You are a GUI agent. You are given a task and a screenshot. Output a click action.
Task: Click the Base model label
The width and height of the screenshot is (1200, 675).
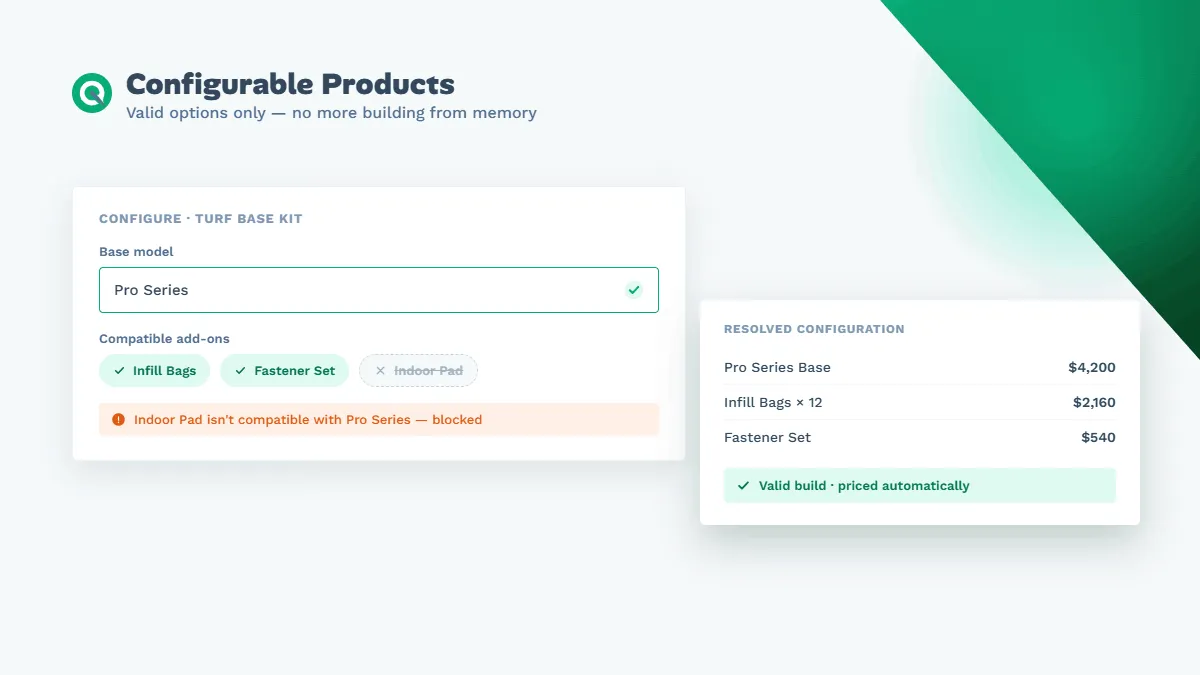coord(136,252)
